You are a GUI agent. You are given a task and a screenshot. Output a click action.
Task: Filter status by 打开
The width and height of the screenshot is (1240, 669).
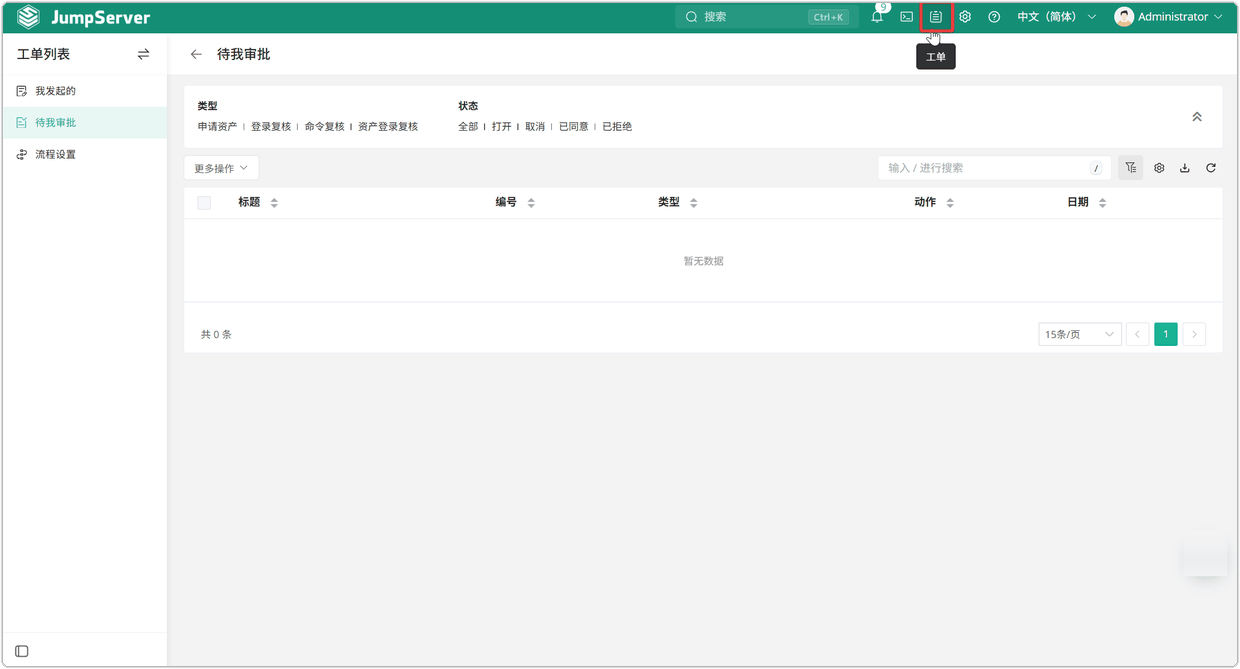[502, 127]
